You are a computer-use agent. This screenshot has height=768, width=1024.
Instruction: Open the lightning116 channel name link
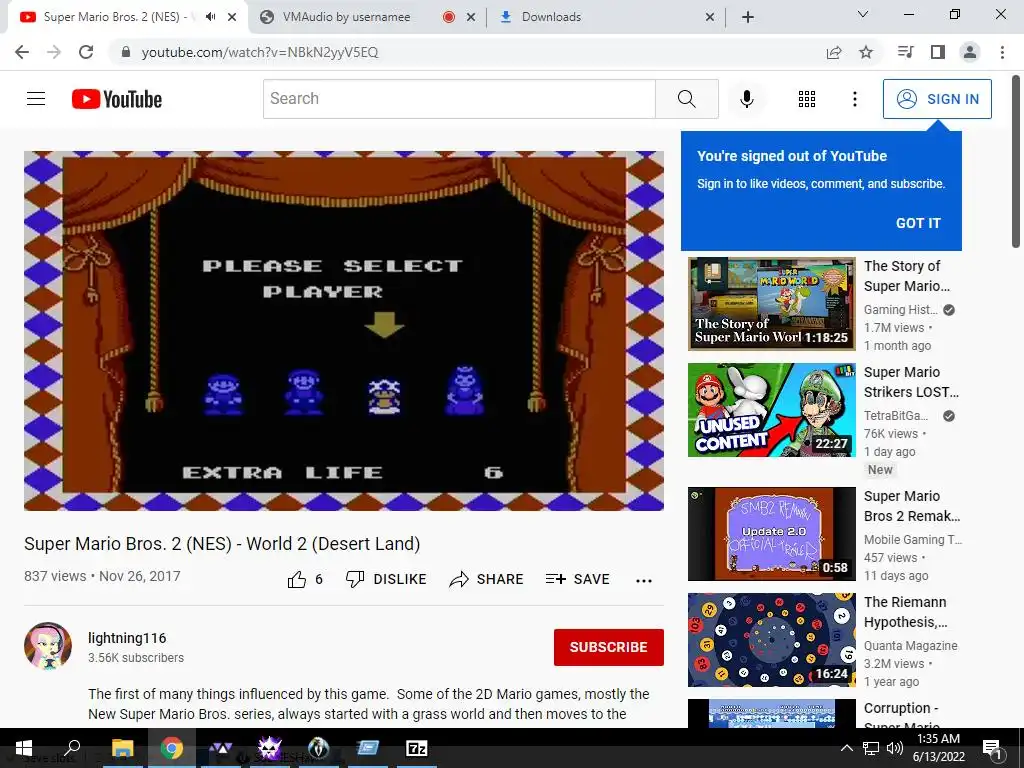[127, 638]
